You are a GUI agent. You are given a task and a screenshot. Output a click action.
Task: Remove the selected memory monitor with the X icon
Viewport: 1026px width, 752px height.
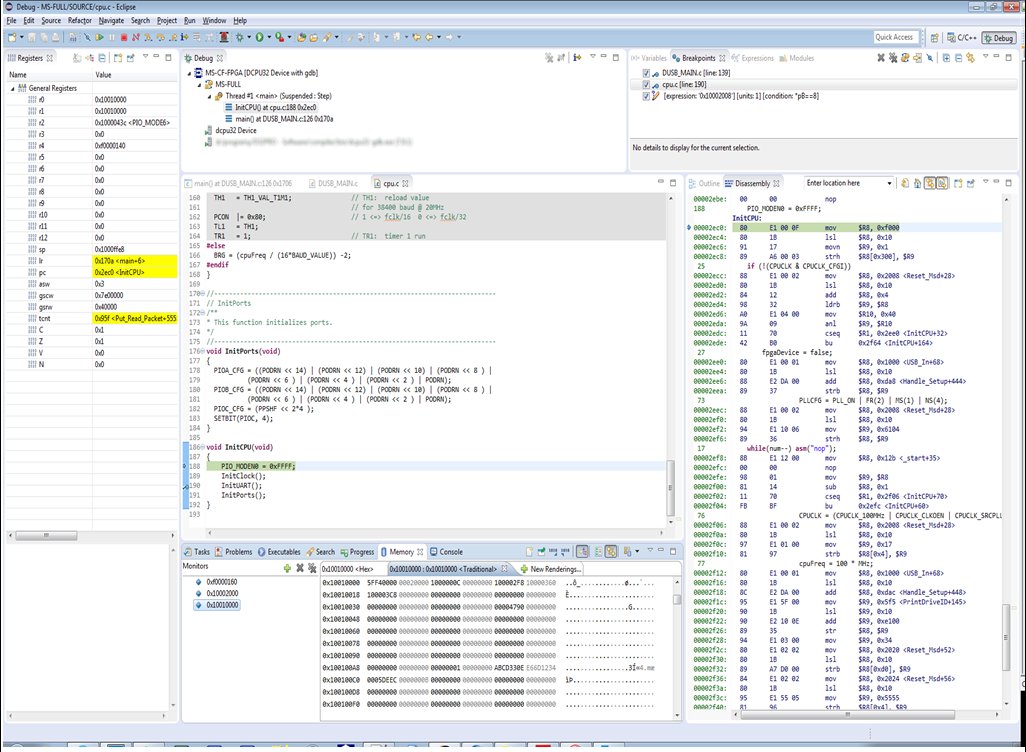click(300, 567)
